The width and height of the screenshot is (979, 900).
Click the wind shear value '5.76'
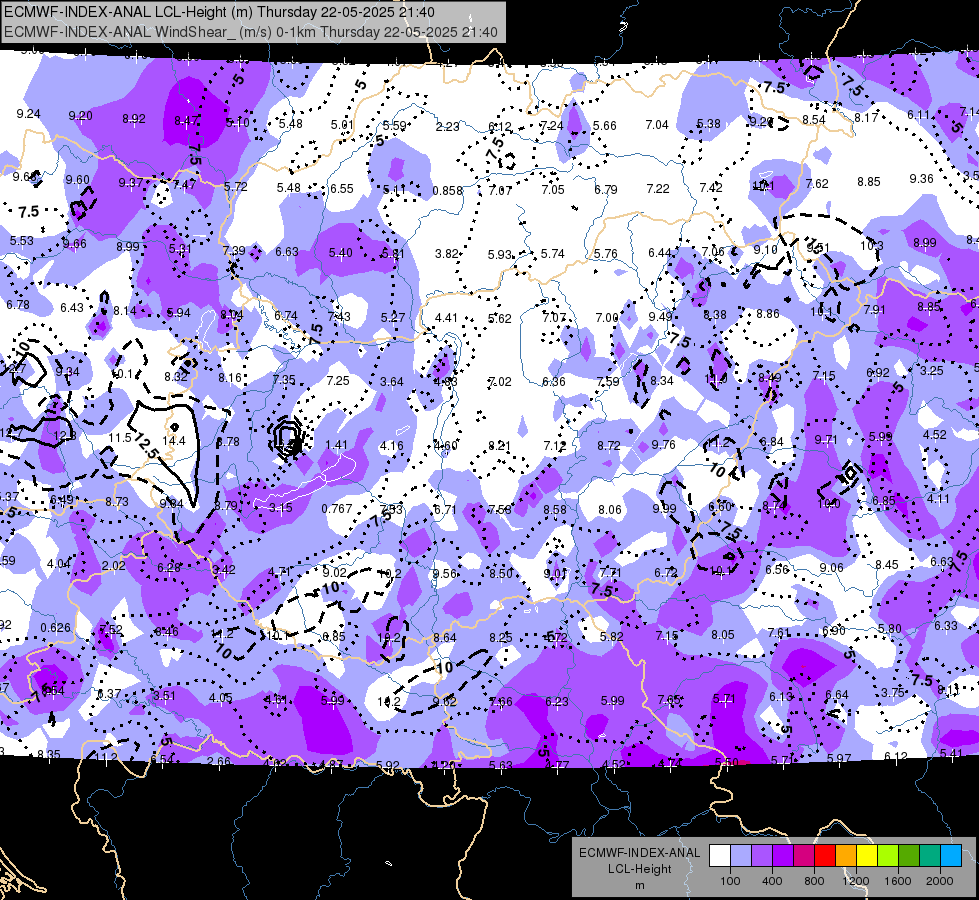click(x=606, y=254)
